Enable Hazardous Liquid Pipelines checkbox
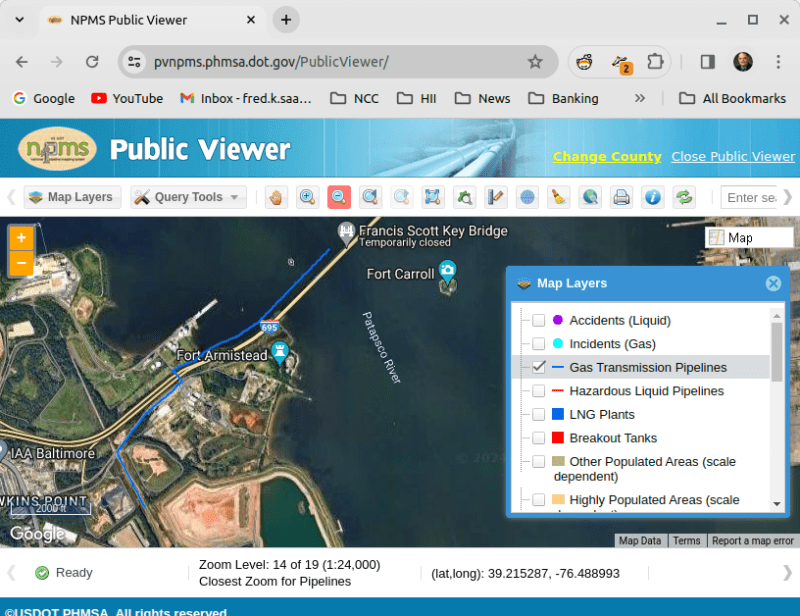The width and height of the screenshot is (800, 616). pos(538,391)
